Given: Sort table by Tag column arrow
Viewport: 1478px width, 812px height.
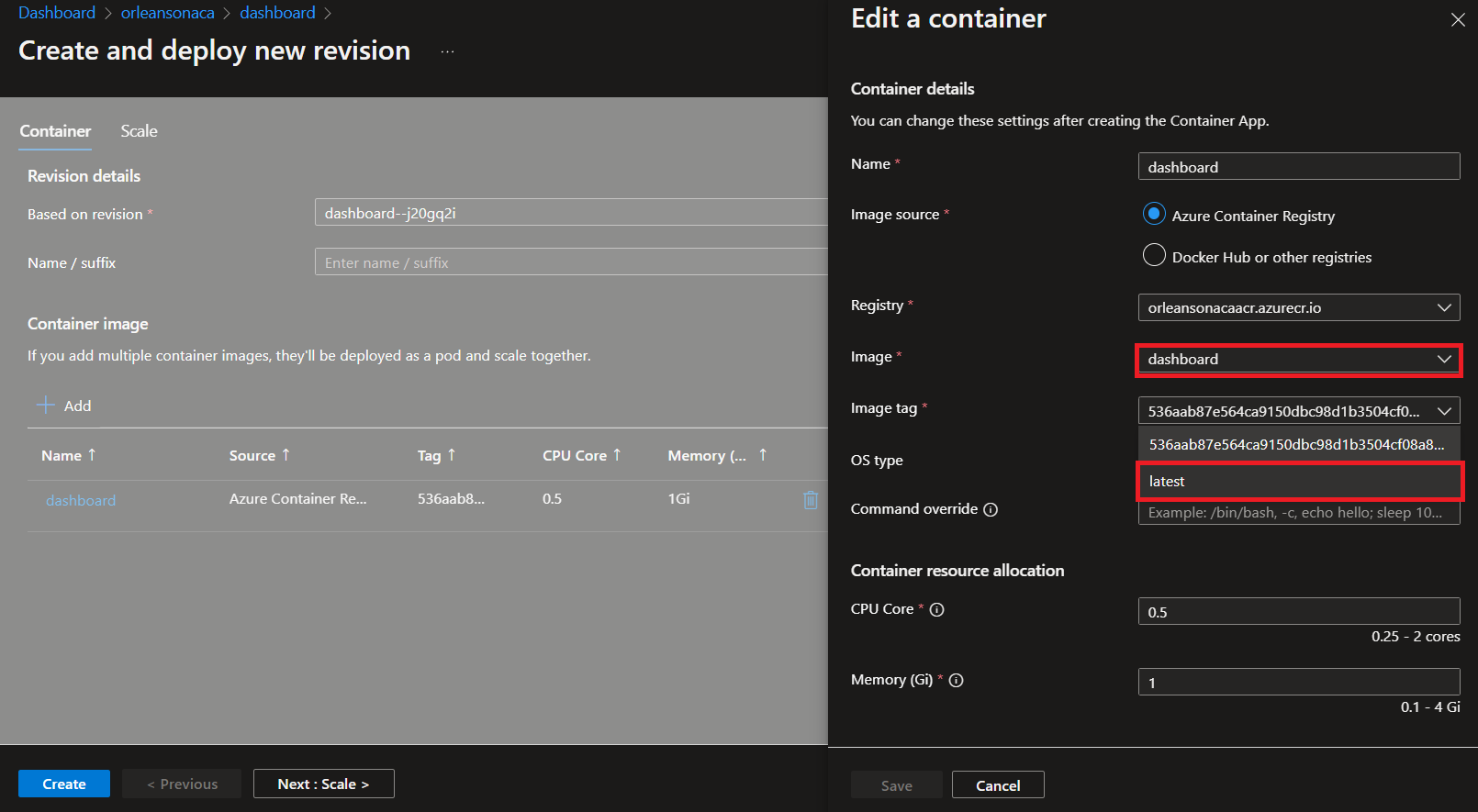Looking at the screenshot, I should [x=452, y=454].
